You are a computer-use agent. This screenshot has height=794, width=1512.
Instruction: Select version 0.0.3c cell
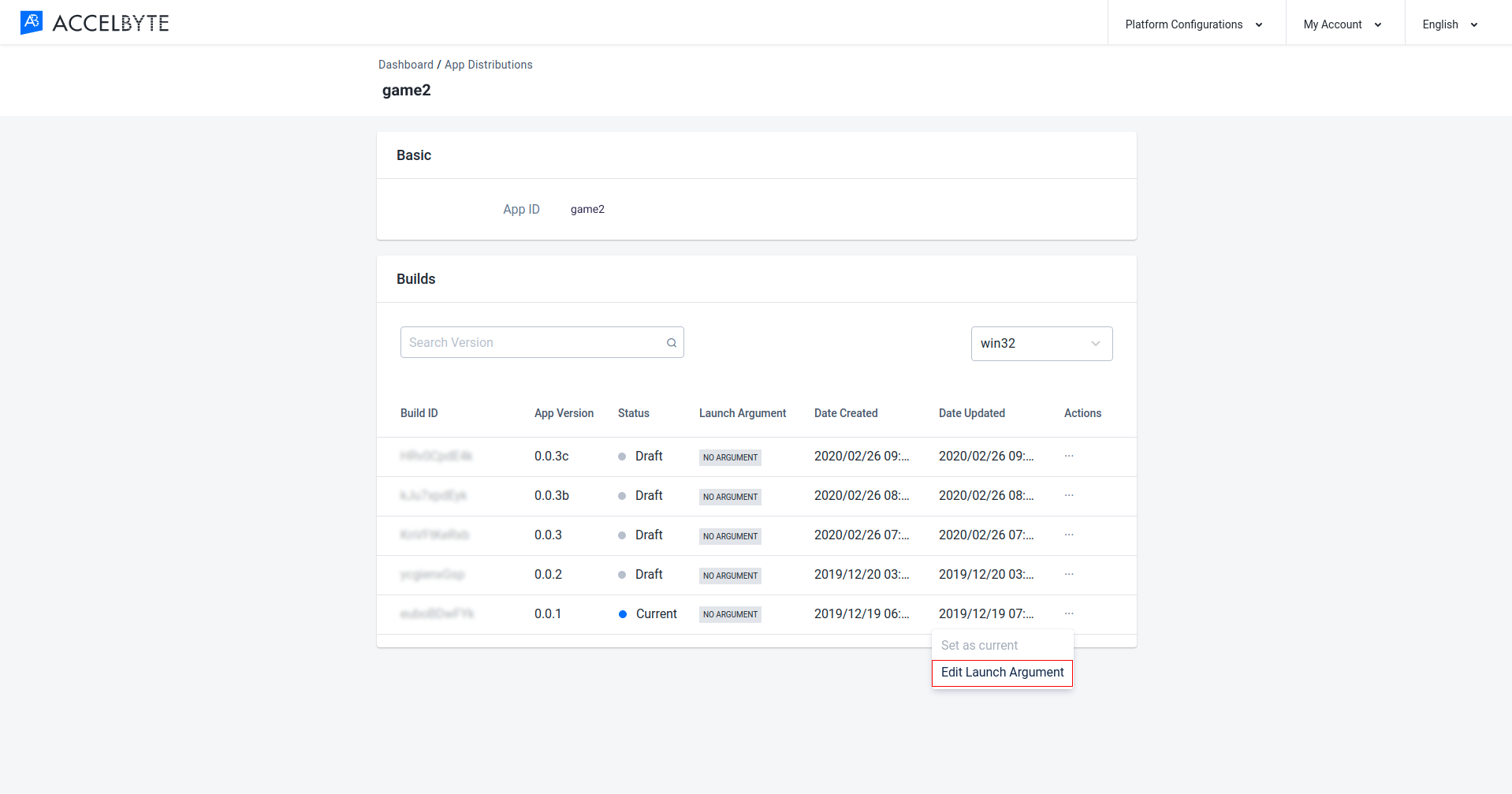[552, 456]
